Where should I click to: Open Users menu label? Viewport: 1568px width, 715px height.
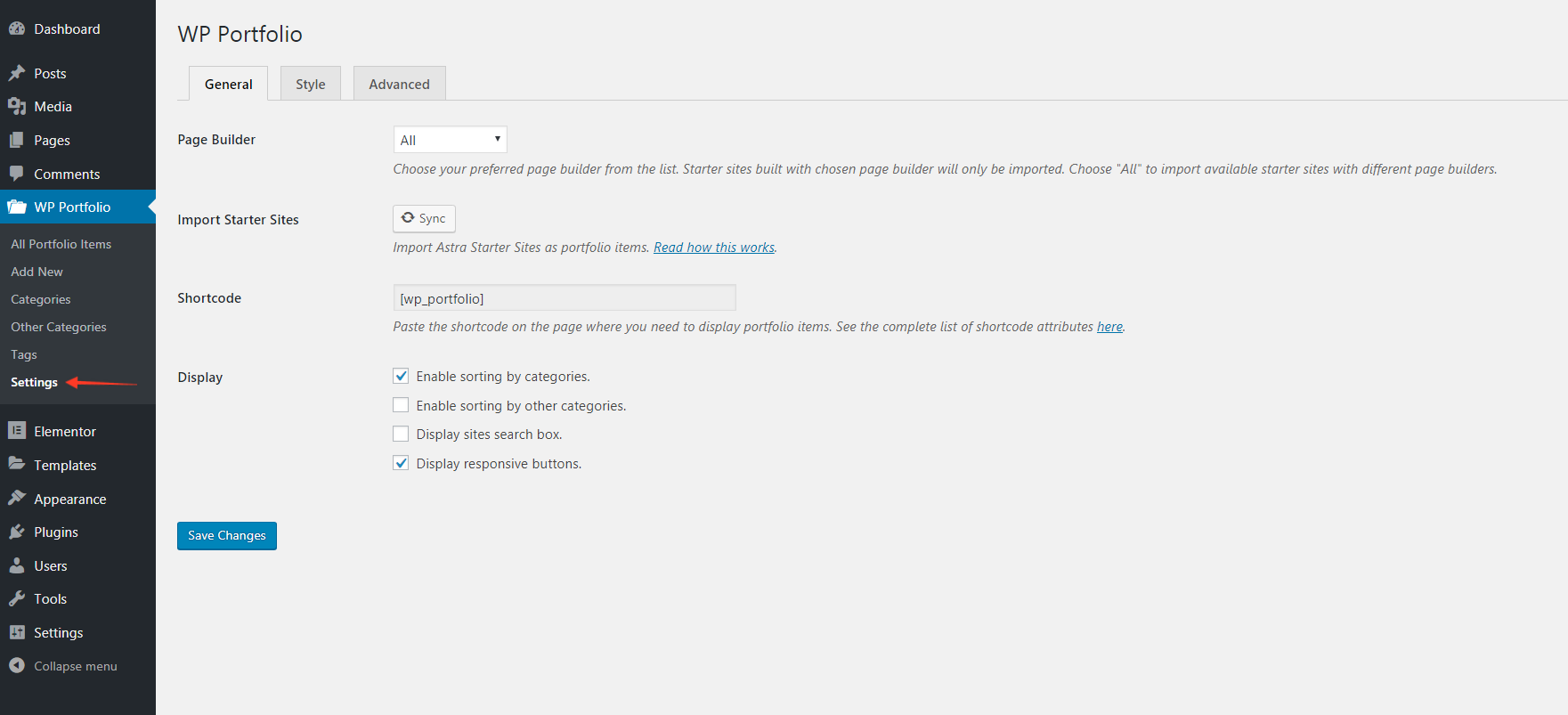51,566
